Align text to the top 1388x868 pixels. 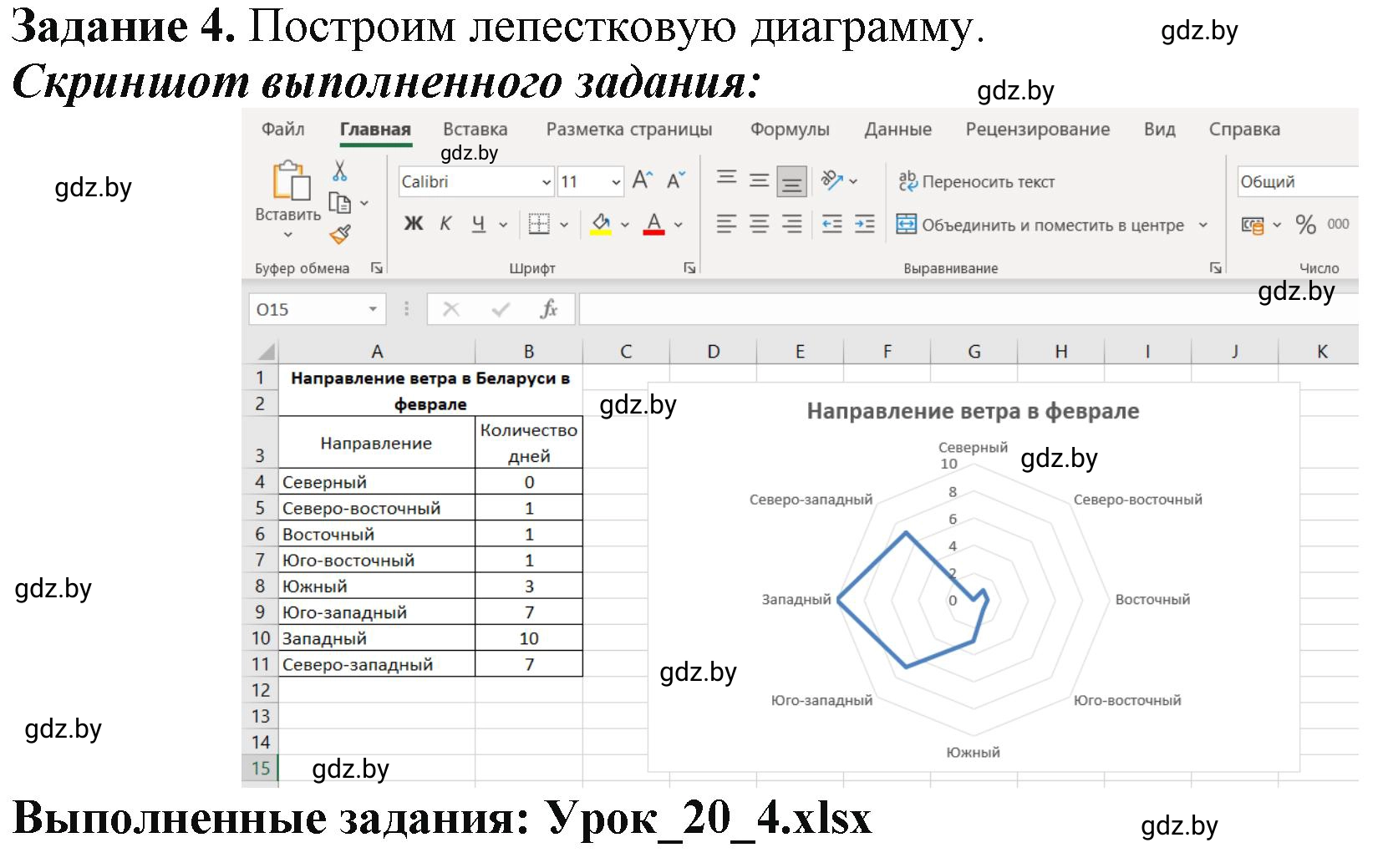click(x=727, y=180)
